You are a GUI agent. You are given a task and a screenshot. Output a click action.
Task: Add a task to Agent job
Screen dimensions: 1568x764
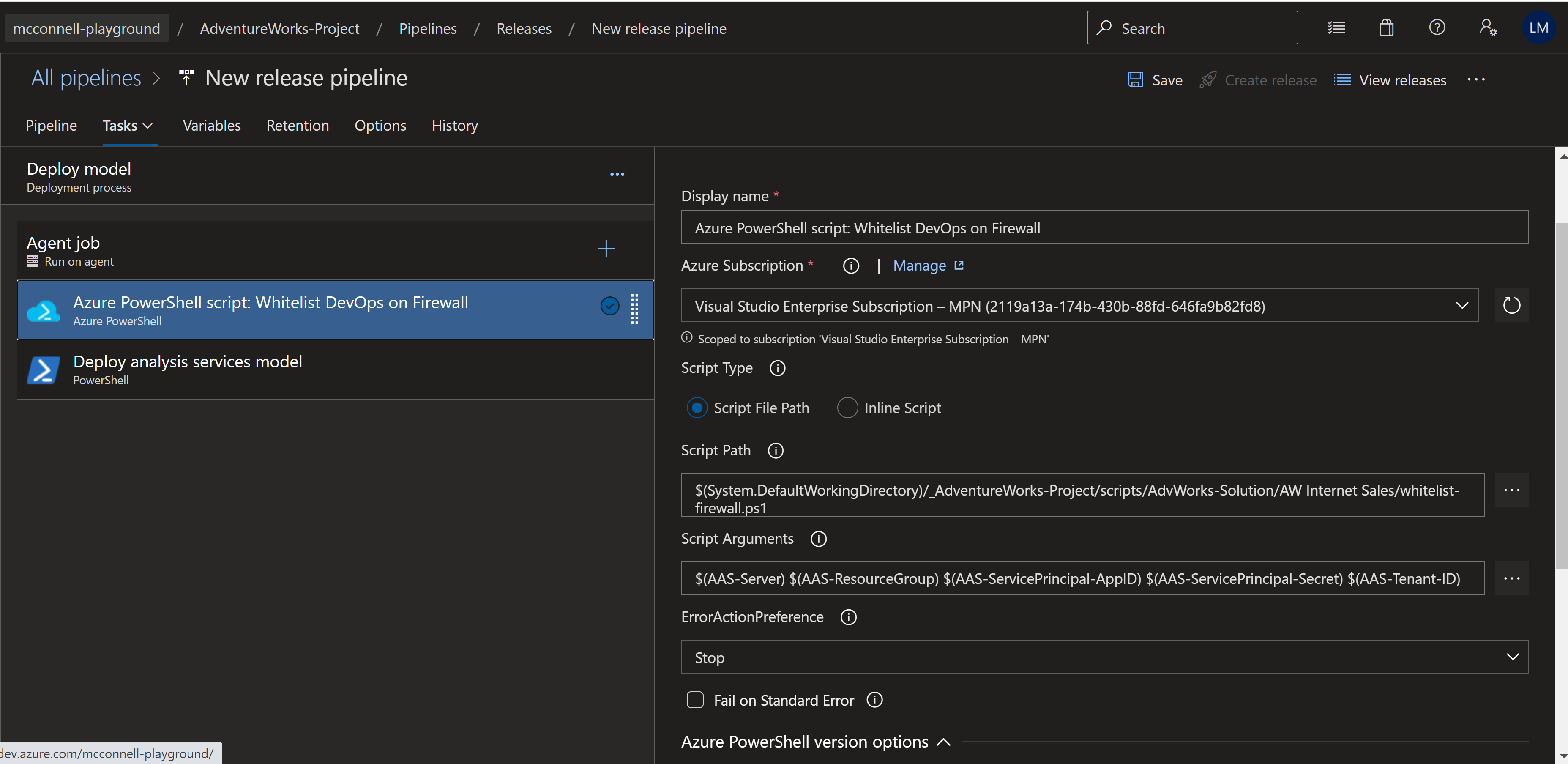coord(606,249)
